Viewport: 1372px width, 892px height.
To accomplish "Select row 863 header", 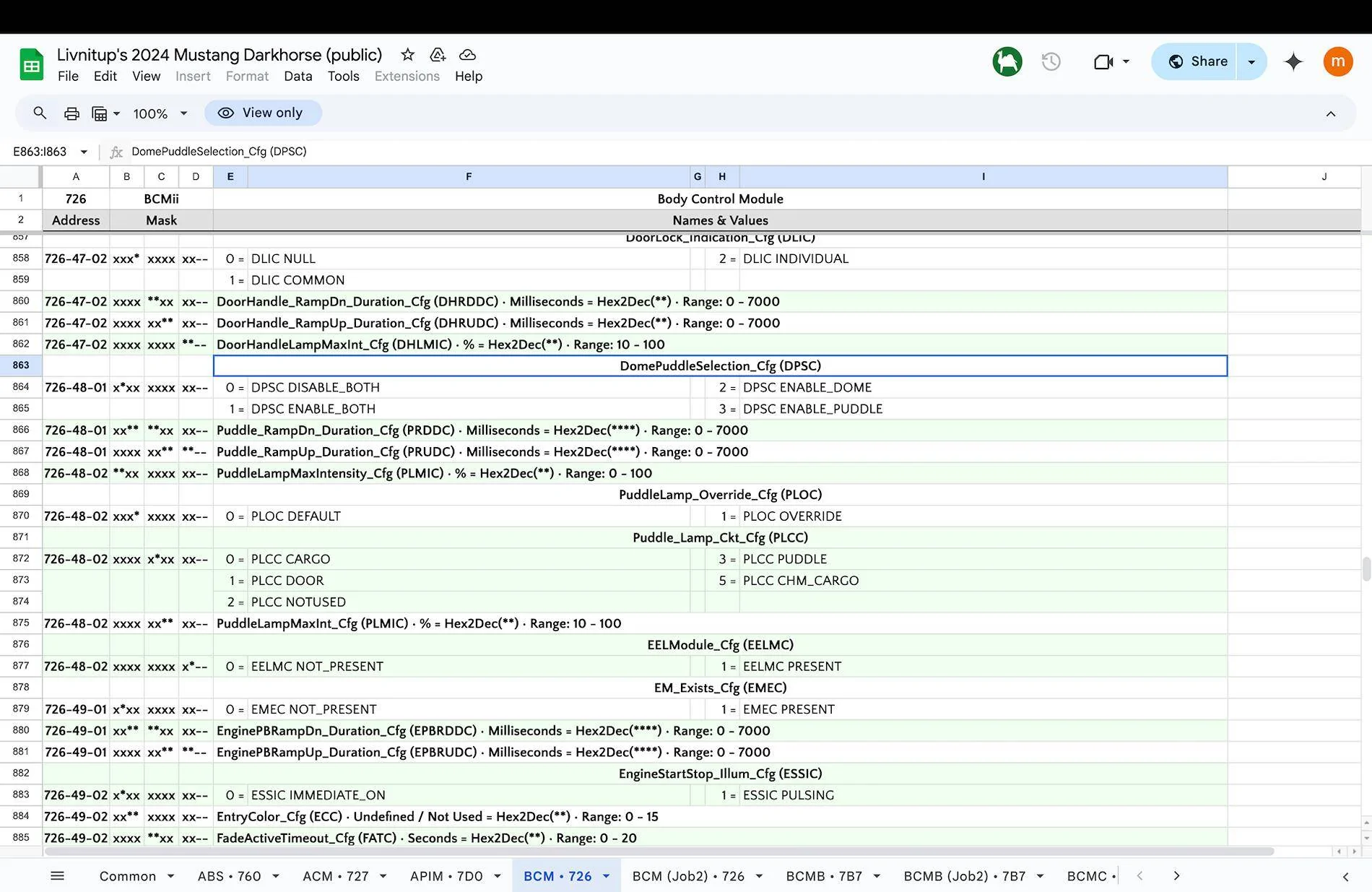I will tap(21, 365).
